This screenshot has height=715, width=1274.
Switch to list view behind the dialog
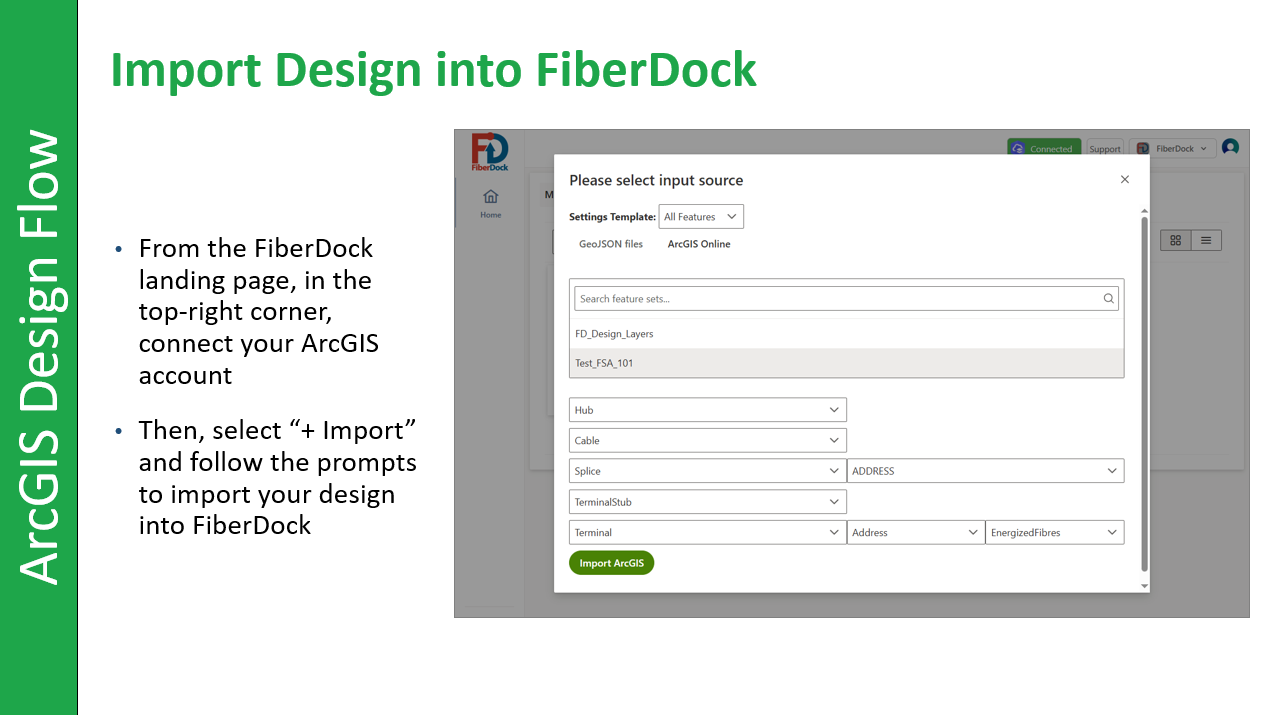[x=1206, y=240]
